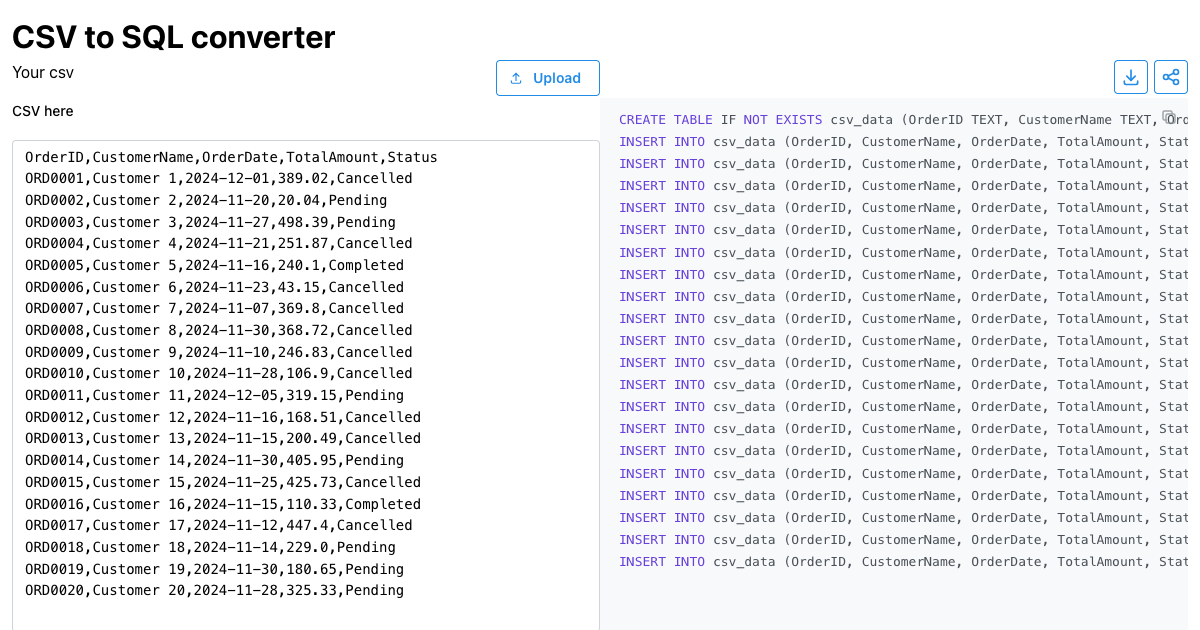Image resolution: width=1200 pixels, height=630 pixels.
Task: Click the ORD0018 Customer 18 row
Action: point(210,548)
